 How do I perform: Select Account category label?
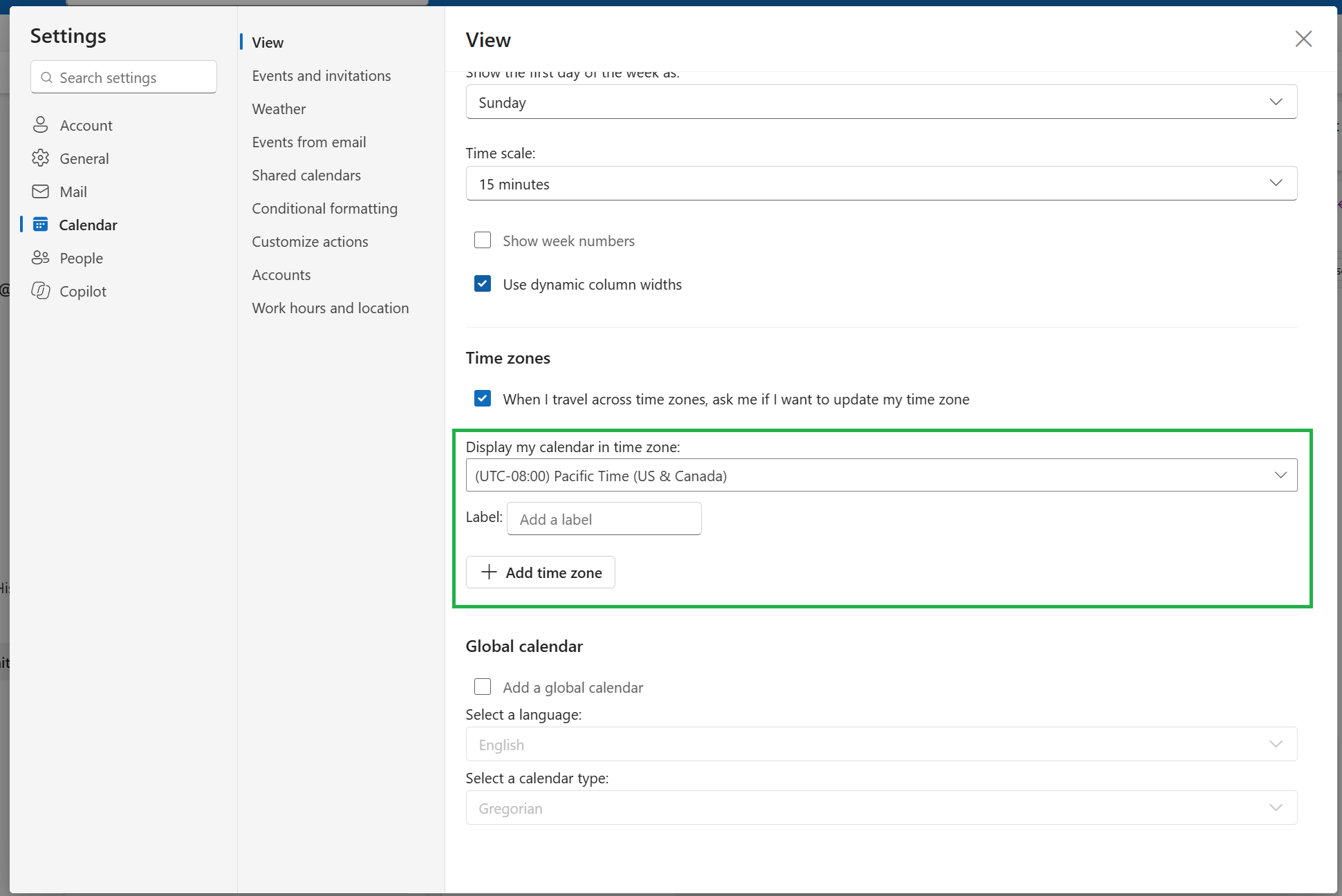click(x=86, y=125)
